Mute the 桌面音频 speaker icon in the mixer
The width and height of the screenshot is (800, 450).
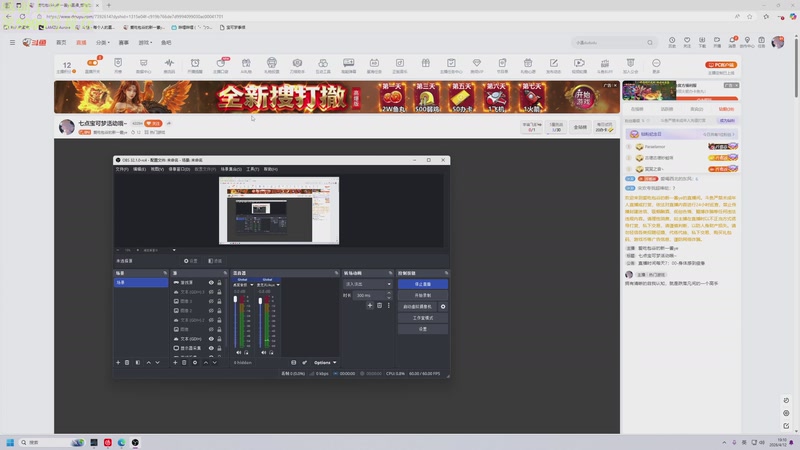click(238, 352)
